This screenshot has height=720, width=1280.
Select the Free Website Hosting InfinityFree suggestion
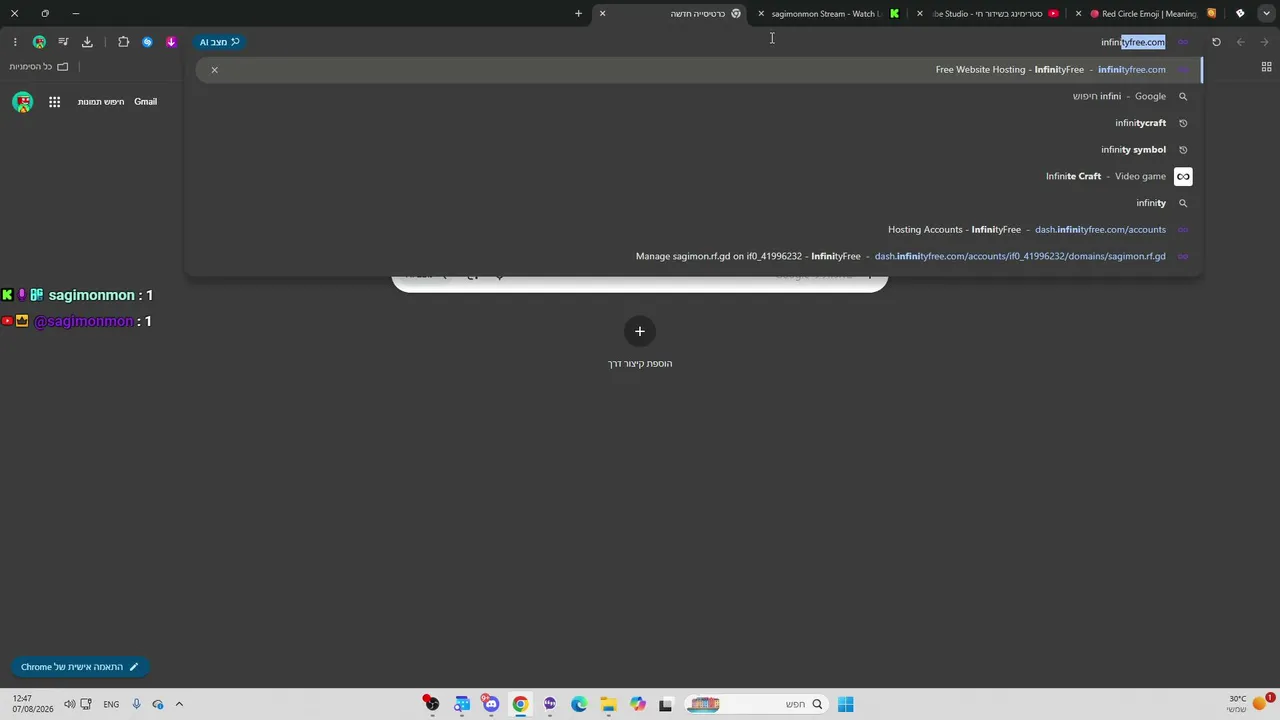(698, 69)
